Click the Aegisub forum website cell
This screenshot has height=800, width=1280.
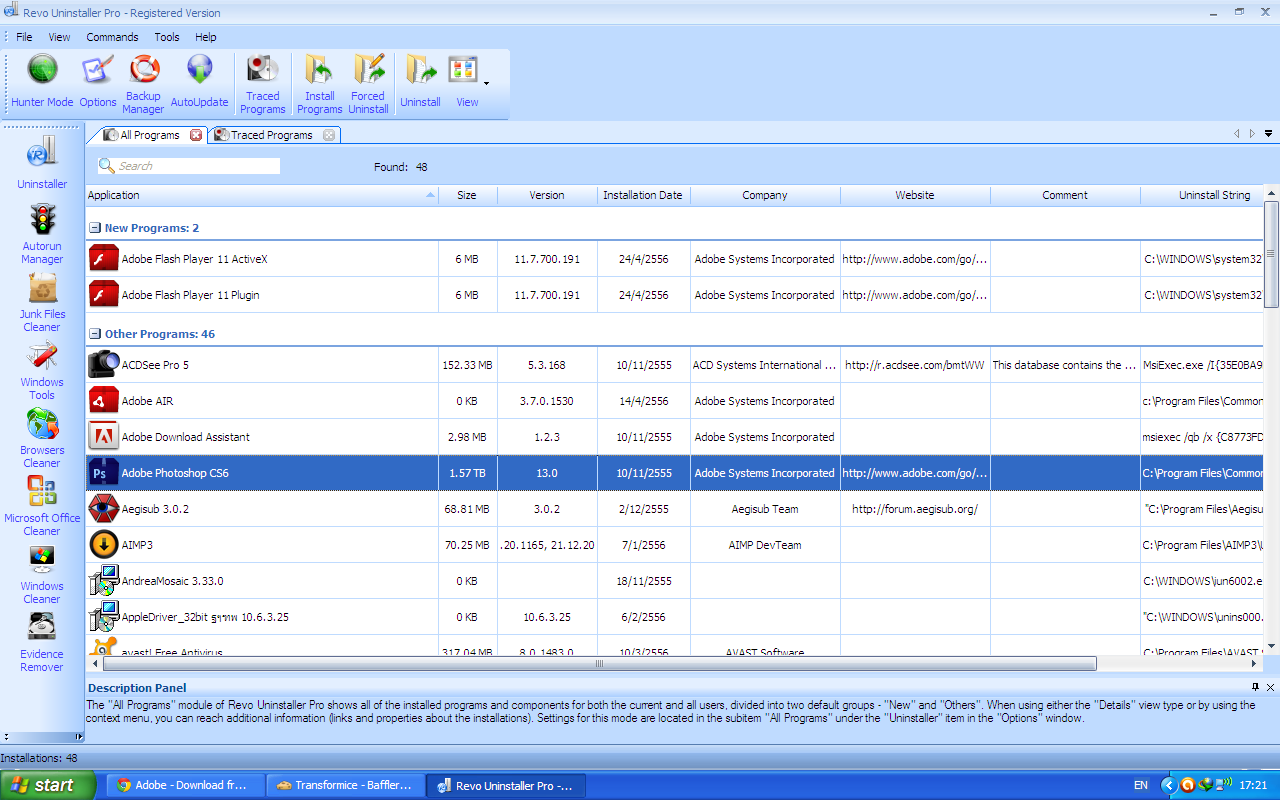(x=915, y=509)
